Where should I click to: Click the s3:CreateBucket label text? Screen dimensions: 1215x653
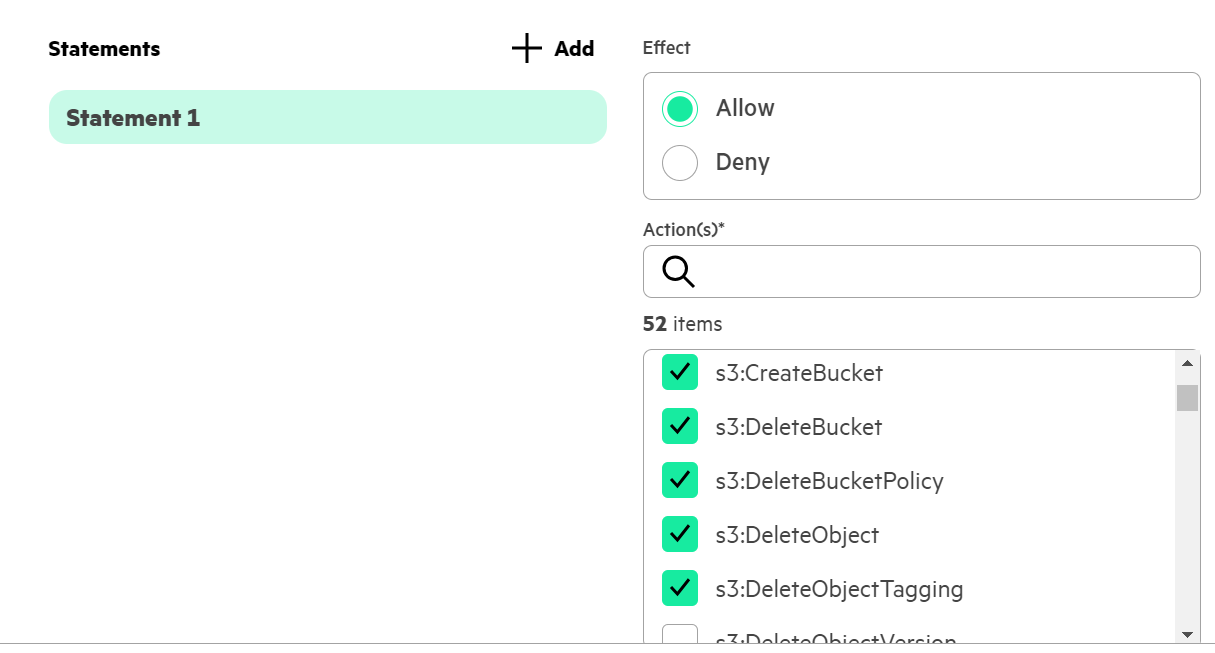click(x=799, y=373)
